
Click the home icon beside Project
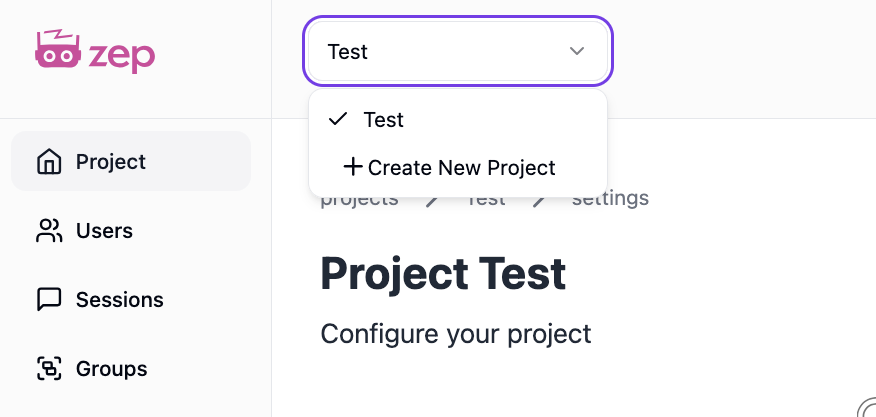(48, 162)
